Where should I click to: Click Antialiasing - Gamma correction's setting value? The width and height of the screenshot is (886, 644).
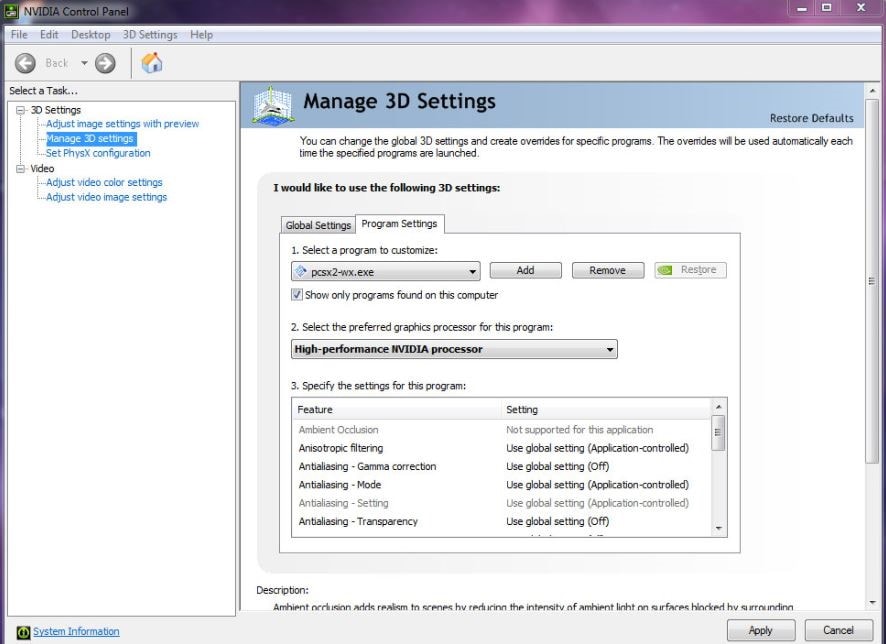click(x=558, y=467)
